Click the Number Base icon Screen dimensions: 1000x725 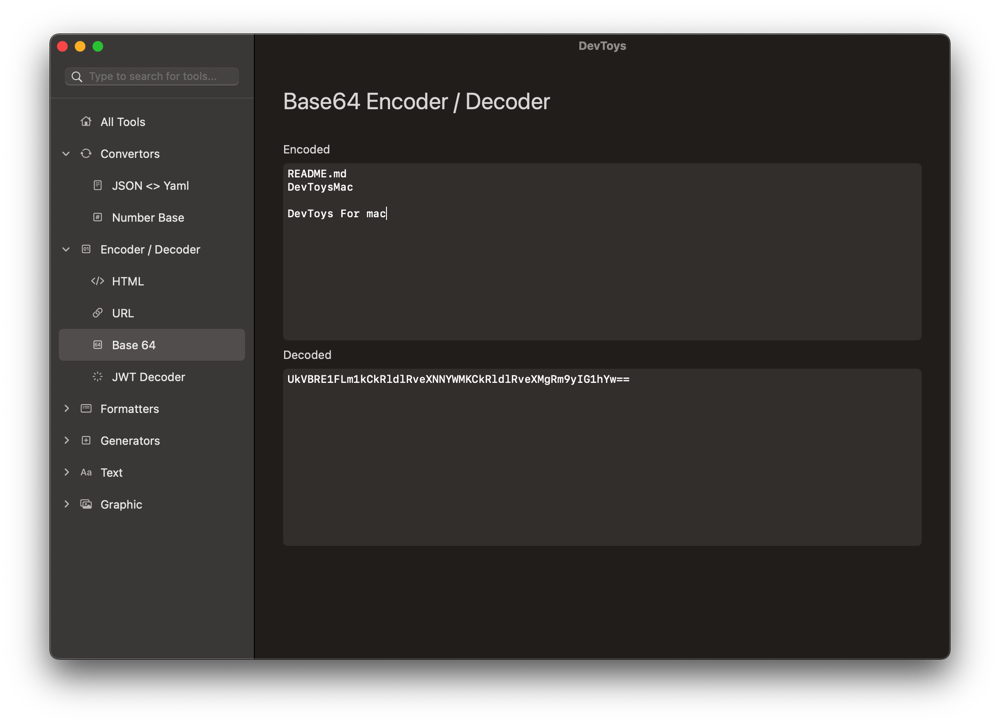coord(97,217)
